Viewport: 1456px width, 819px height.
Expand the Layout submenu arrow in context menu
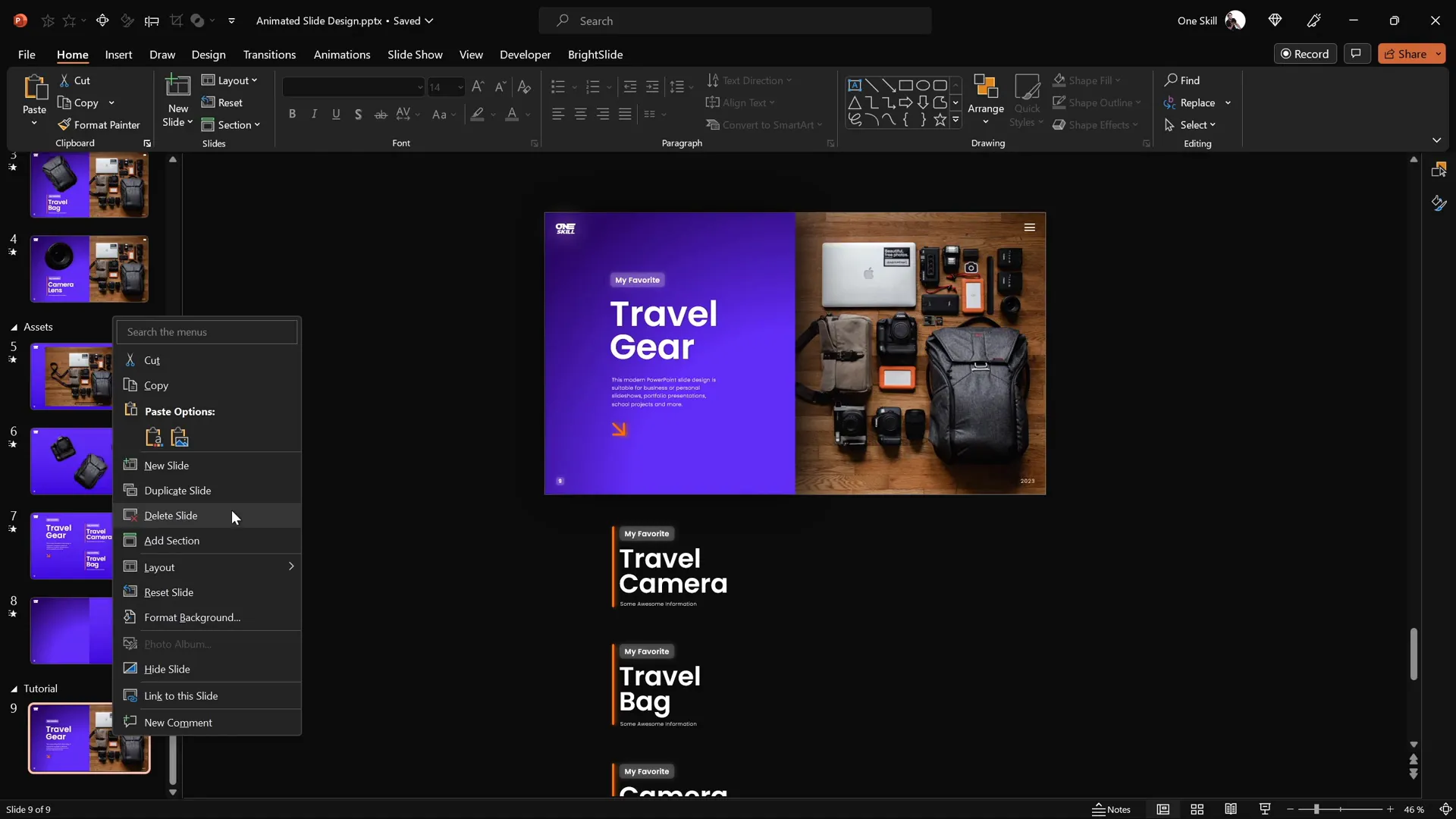pyautogui.click(x=291, y=566)
